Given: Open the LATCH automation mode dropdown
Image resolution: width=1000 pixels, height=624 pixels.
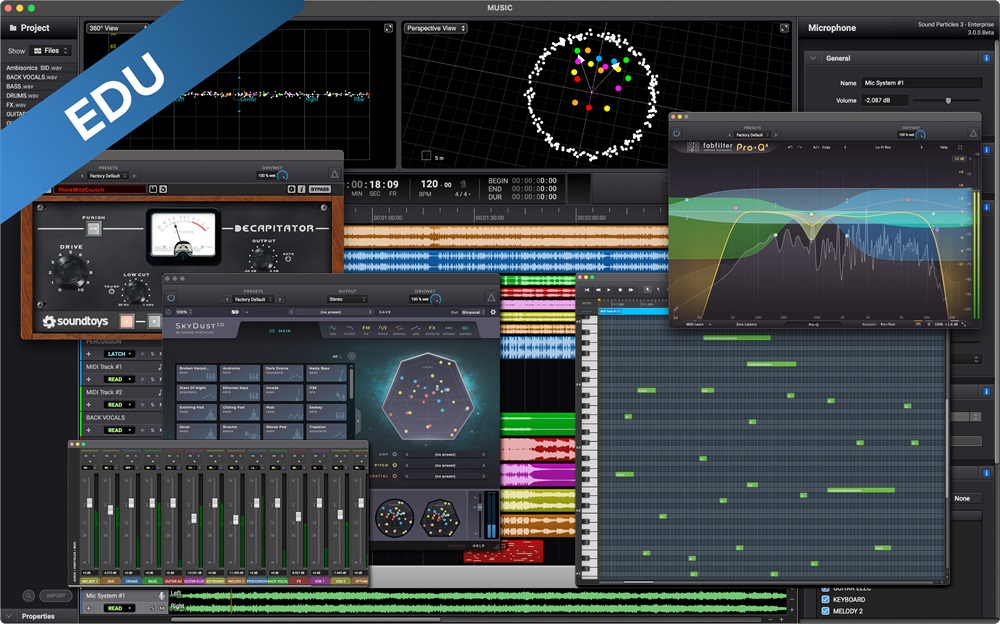Looking at the screenshot, I should tap(119, 353).
